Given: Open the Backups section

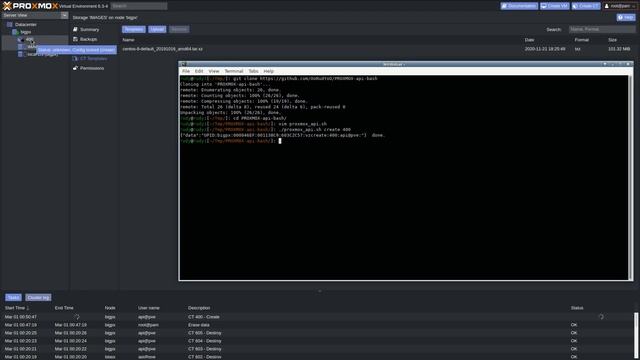Looking at the screenshot, I should (89, 39).
